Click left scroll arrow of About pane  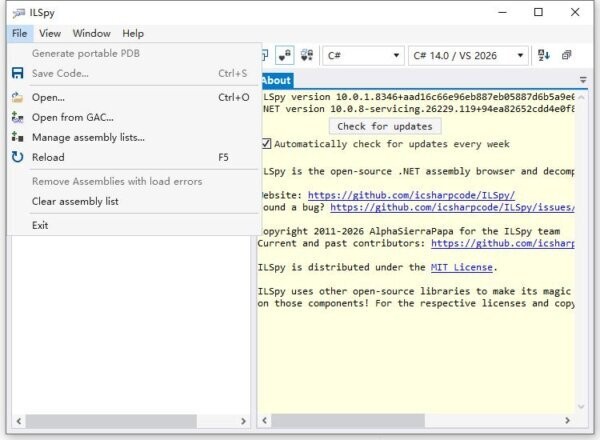264,420
